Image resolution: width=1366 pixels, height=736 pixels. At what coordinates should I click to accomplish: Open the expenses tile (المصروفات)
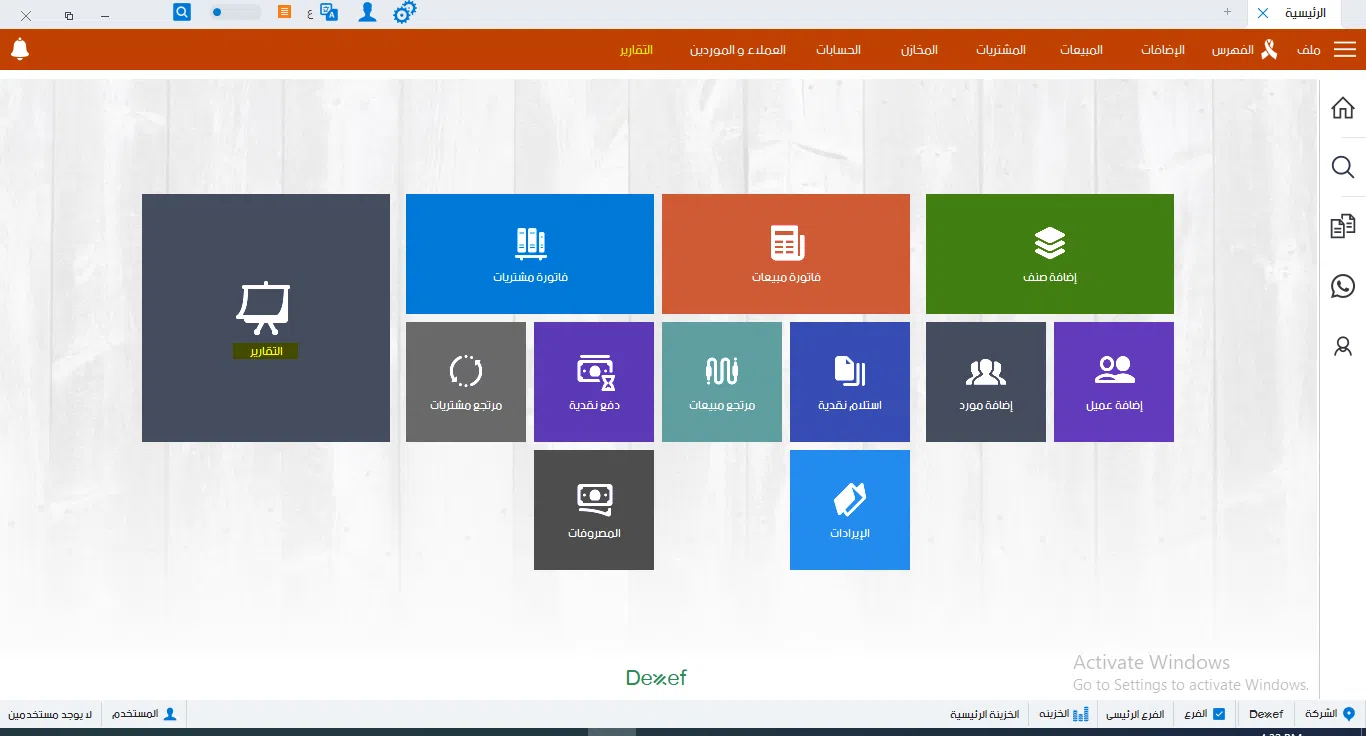[x=594, y=510]
